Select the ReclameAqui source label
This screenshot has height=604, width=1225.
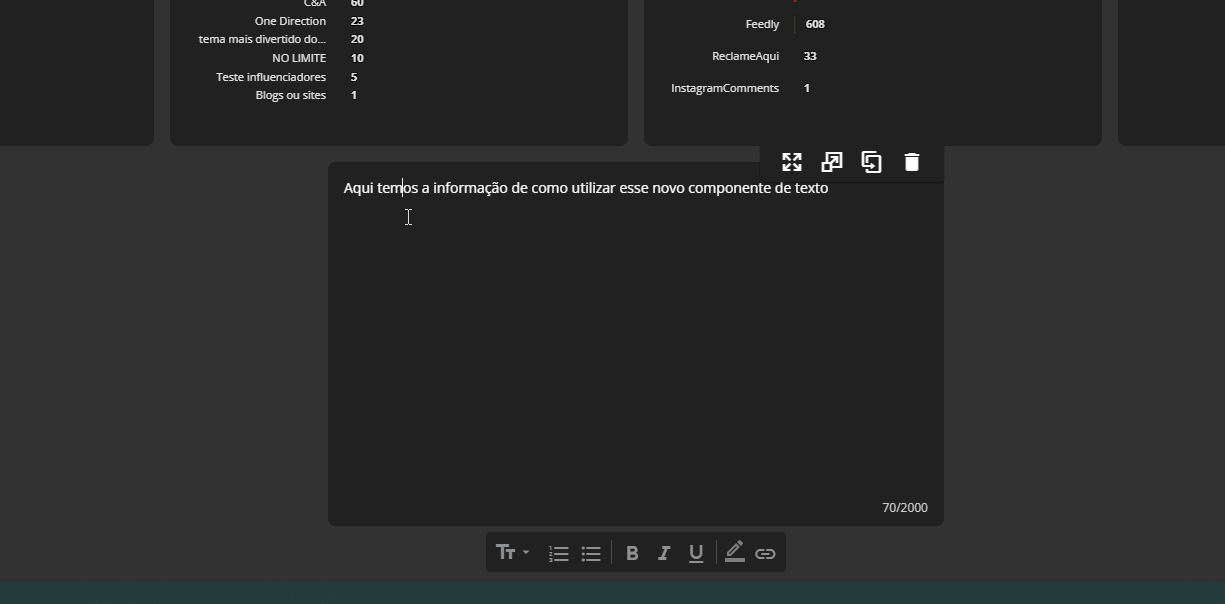click(x=745, y=56)
